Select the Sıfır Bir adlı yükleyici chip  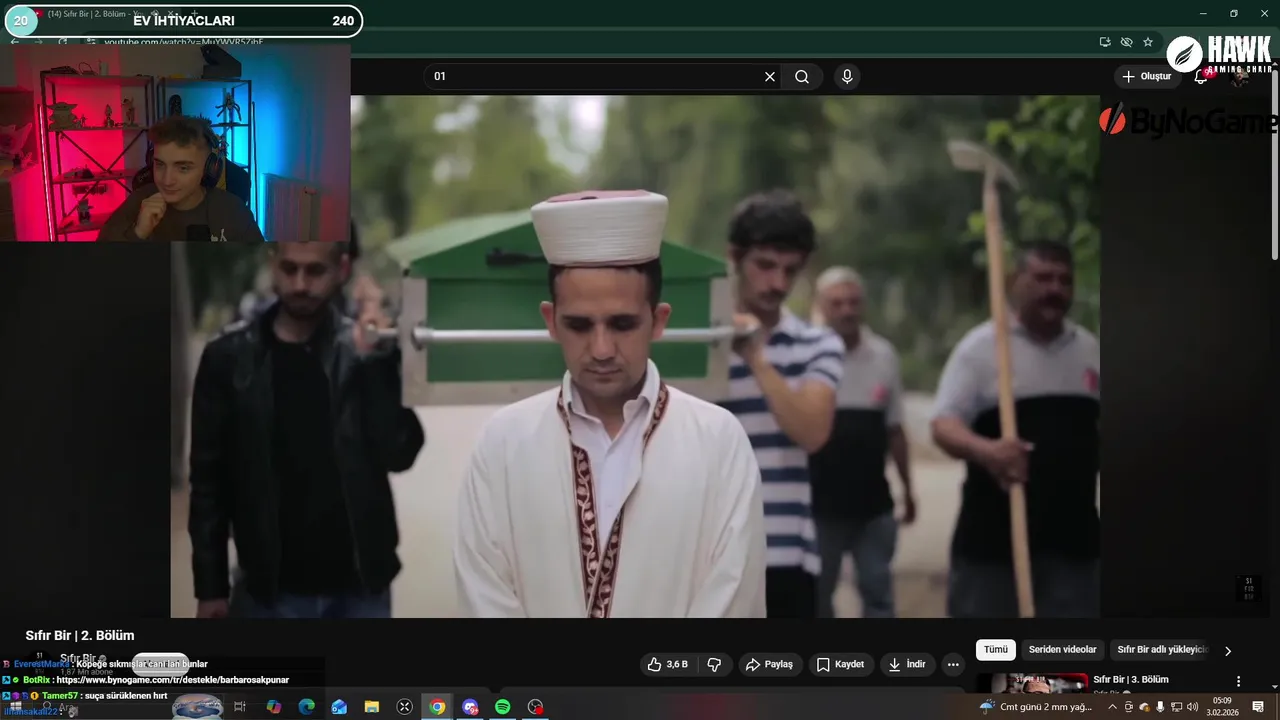pyautogui.click(x=1162, y=650)
